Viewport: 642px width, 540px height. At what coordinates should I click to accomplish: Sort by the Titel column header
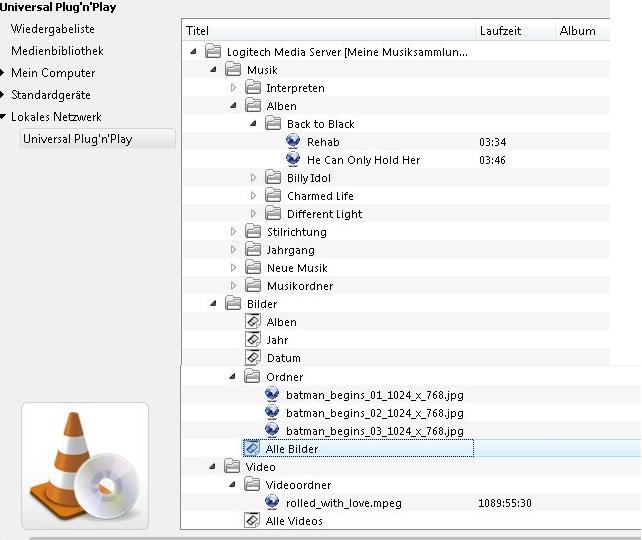pos(199,31)
